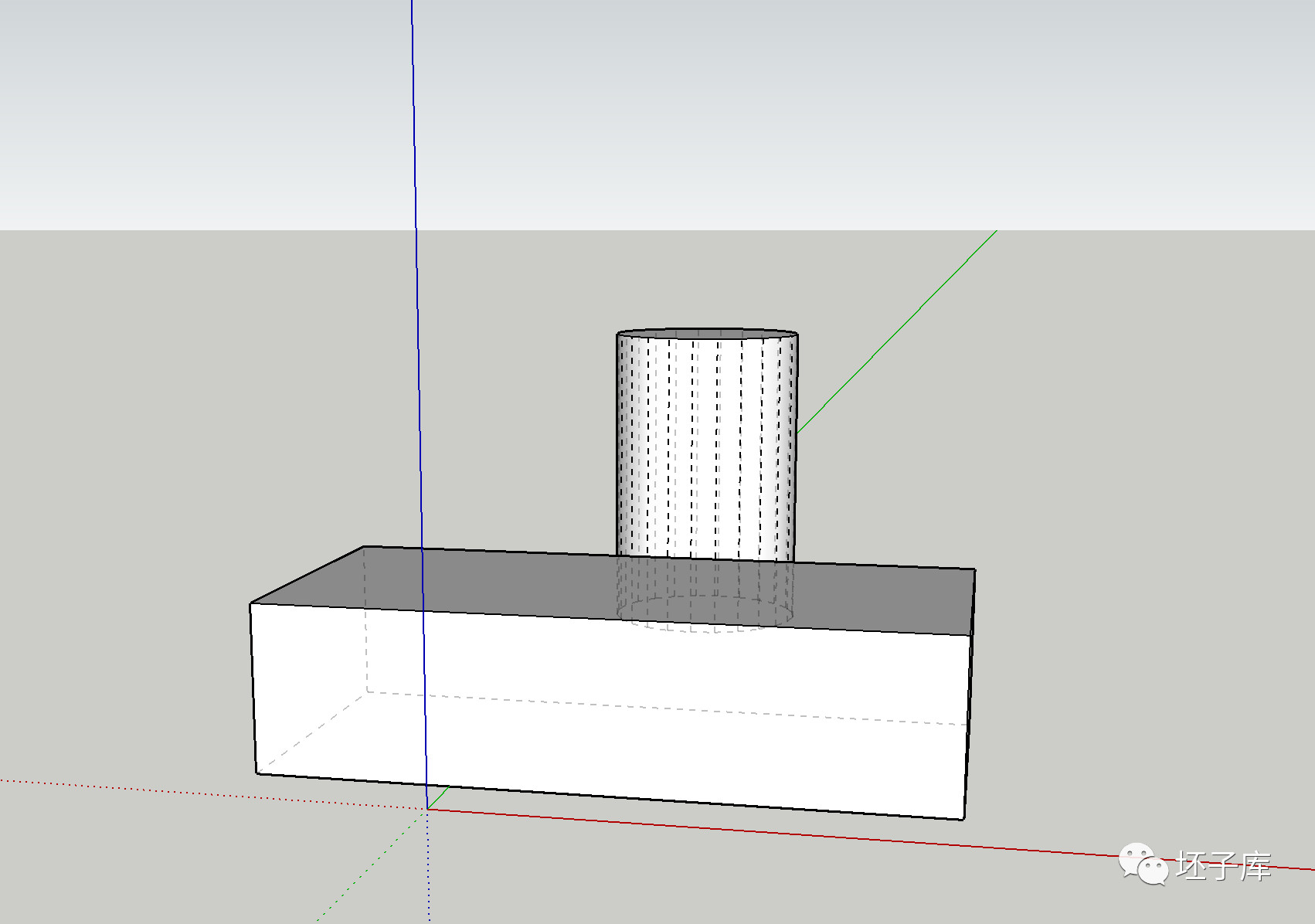Click the cylinder's top circular face
Viewport: 1315px width, 924px height.
tap(707, 333)
